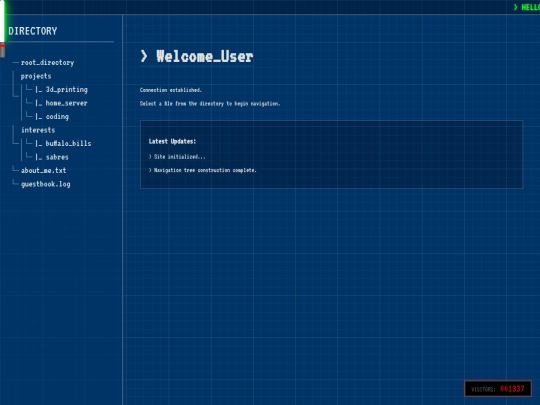Open the about_me.txt file
Image resolution: width=540 pixels, height=405 pixels.
click(43, 170)
